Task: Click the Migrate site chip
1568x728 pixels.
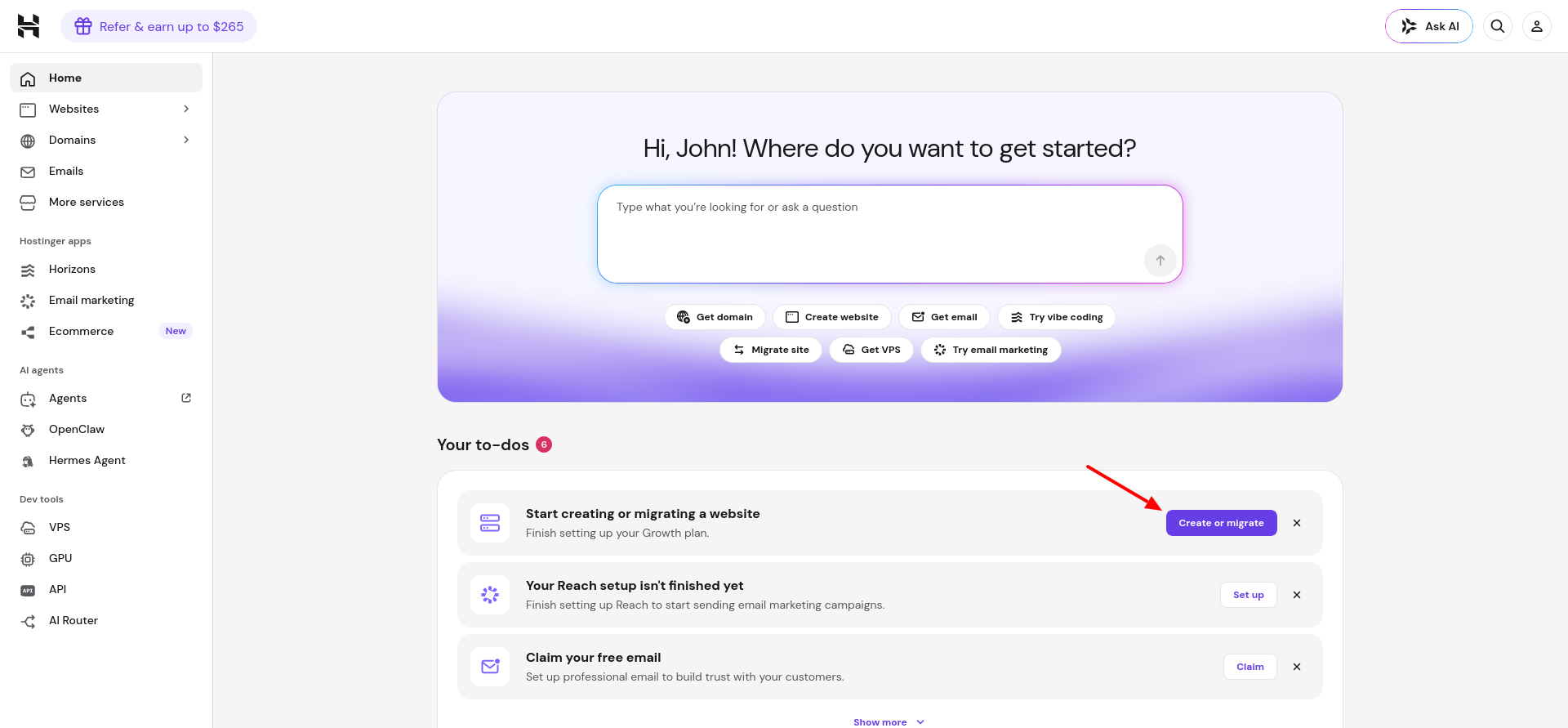Action: [x=771, y=350]
